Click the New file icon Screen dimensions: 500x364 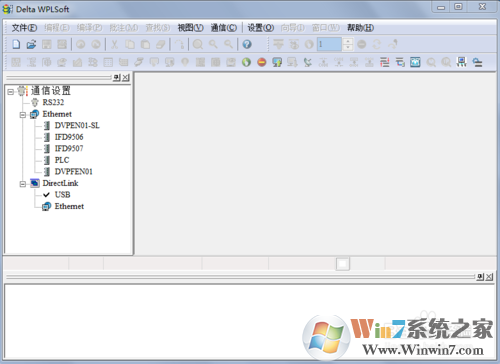[16, 44]
